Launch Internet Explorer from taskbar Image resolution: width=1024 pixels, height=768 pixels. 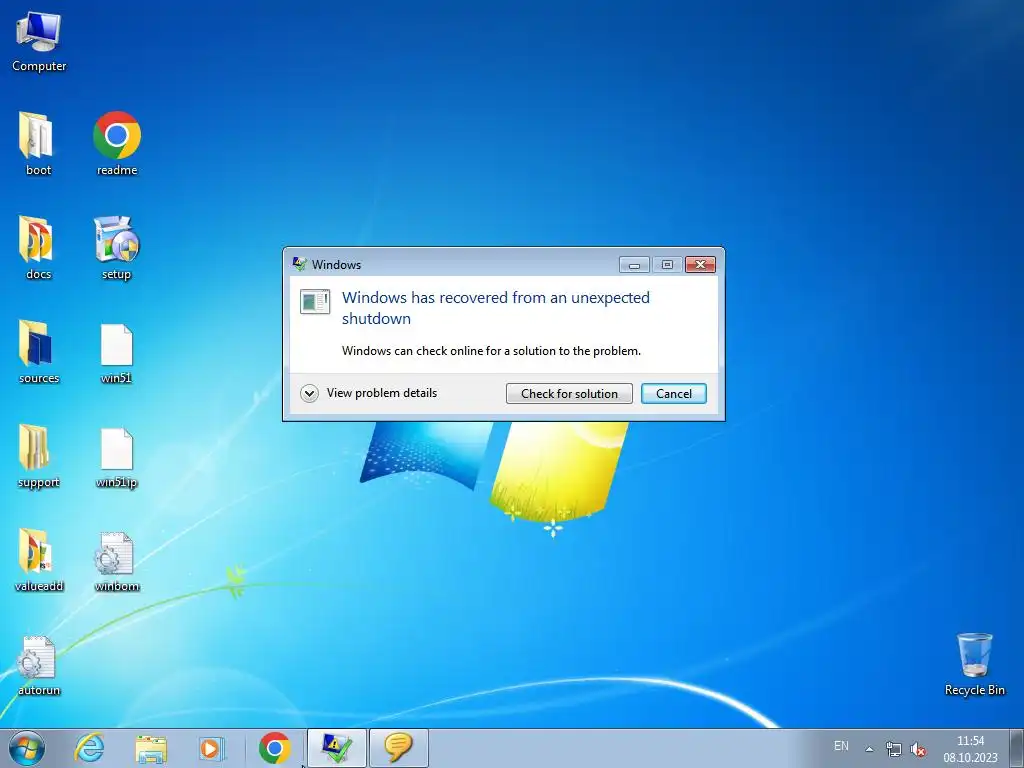pos(89,748)
